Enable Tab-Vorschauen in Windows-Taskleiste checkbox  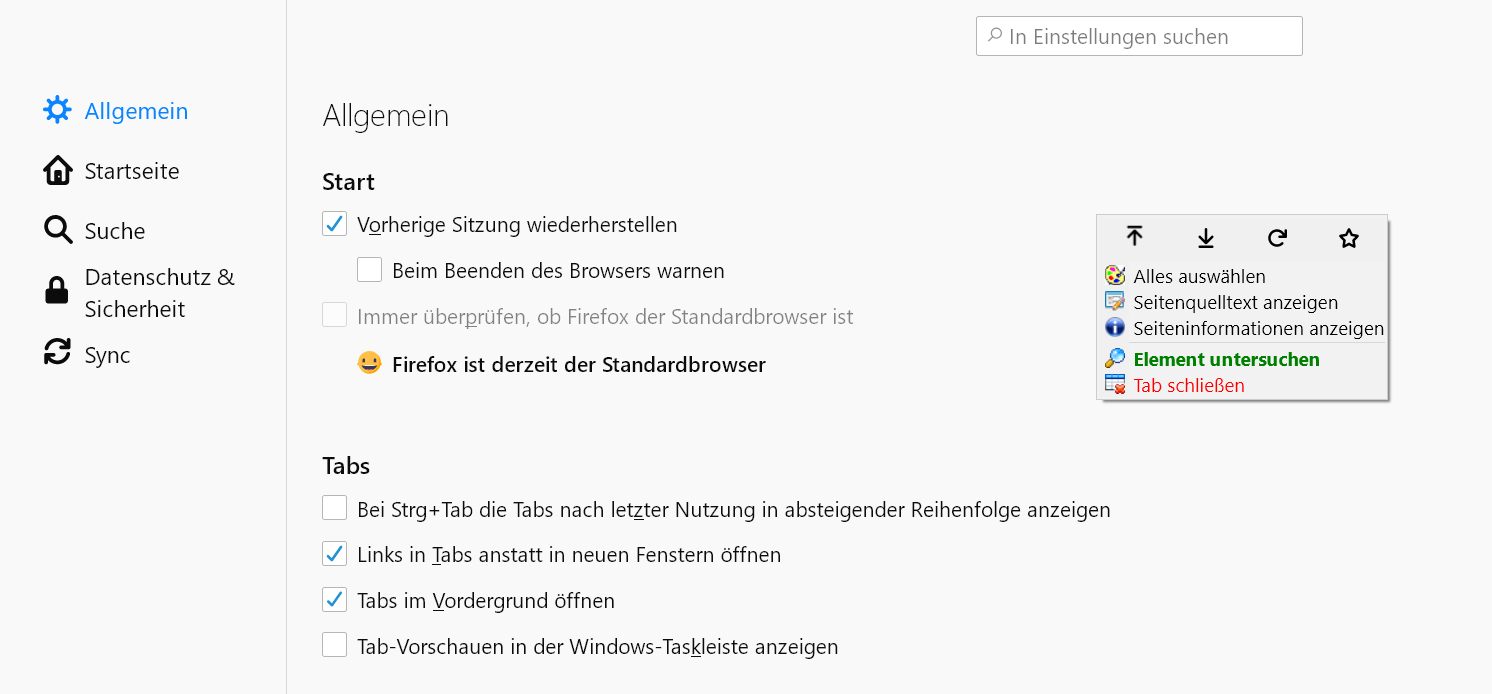tap(334, 646)
